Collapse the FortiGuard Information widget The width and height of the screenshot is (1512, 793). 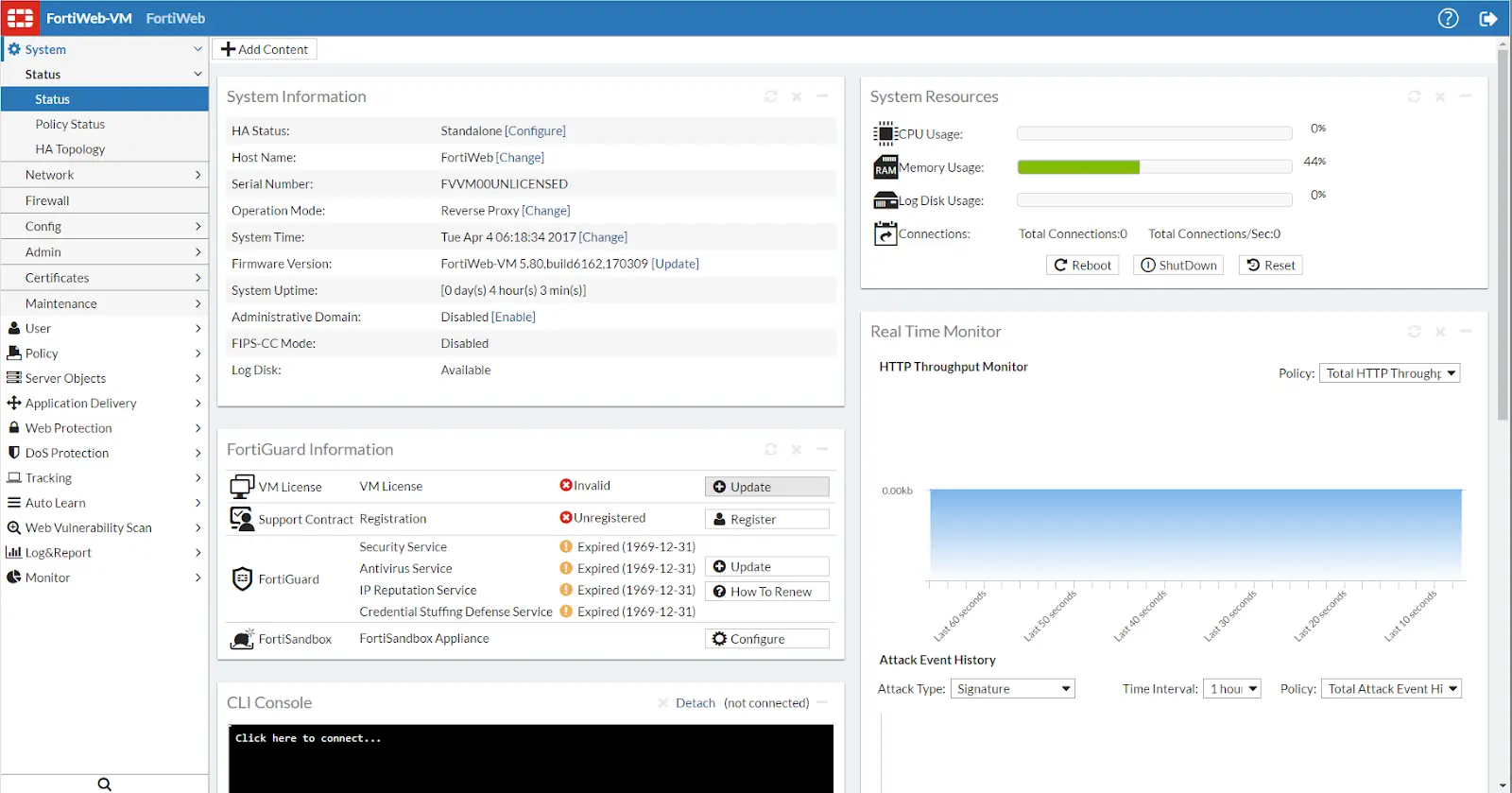coord(822,449)
